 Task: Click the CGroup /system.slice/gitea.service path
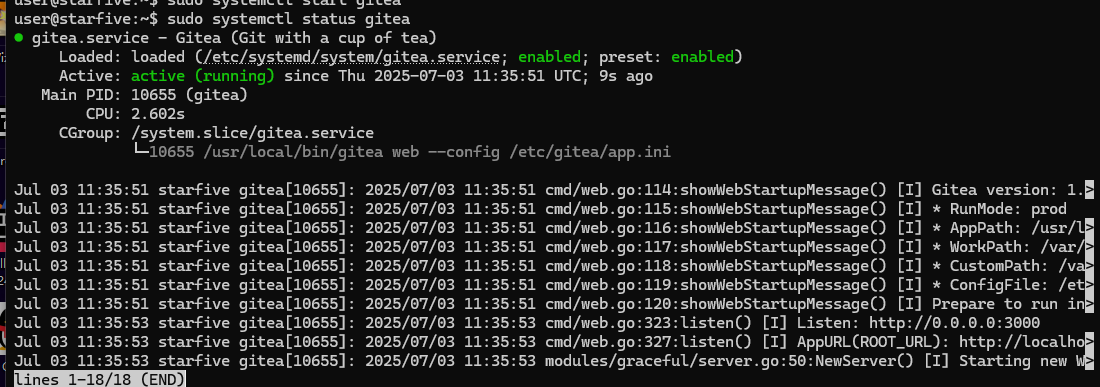click(253, 133)
